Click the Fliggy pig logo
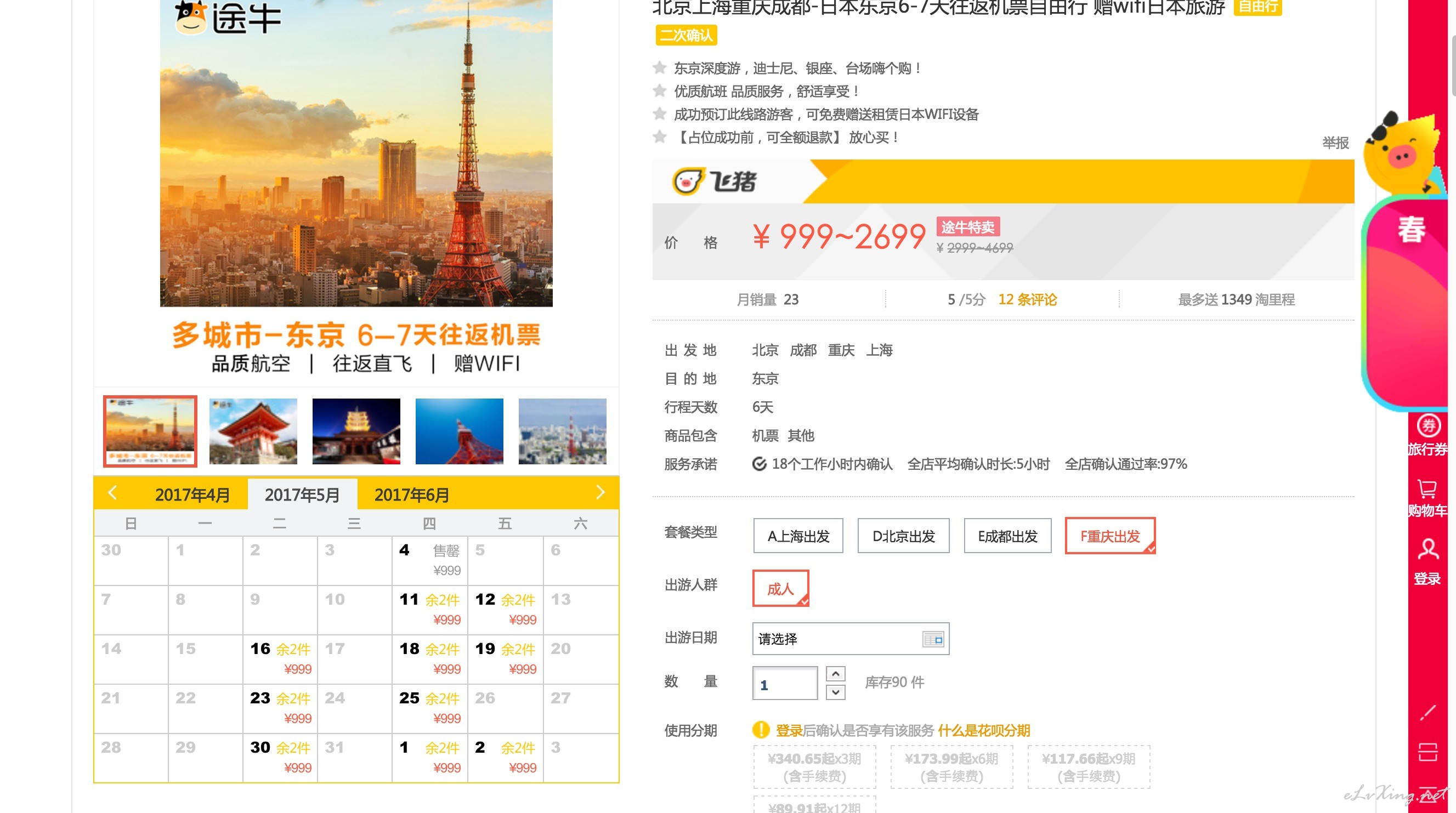Screen dimensions: 1456x813 [715, 181]
